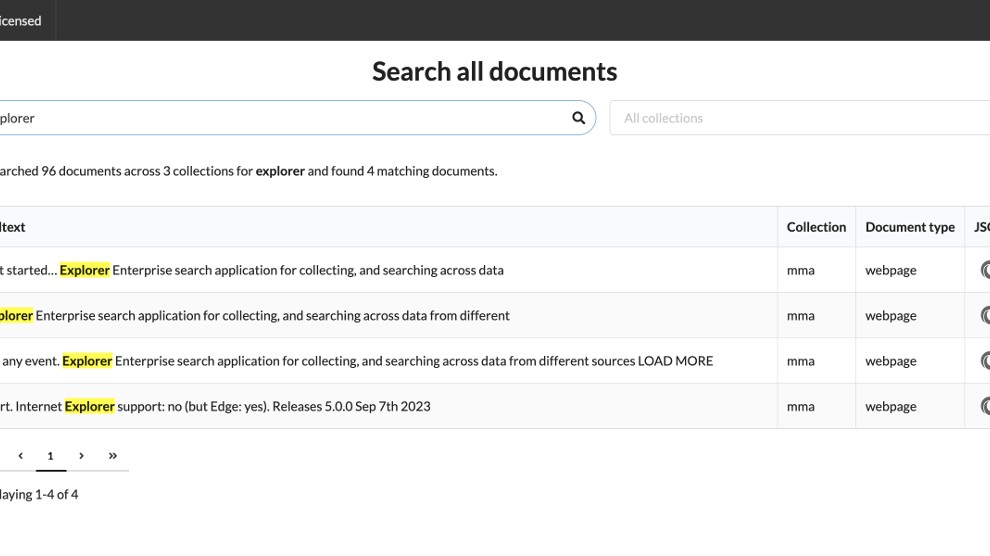Click the 'laying 1-4 of 4' count text
990x556 pixels.
(39, 495)
